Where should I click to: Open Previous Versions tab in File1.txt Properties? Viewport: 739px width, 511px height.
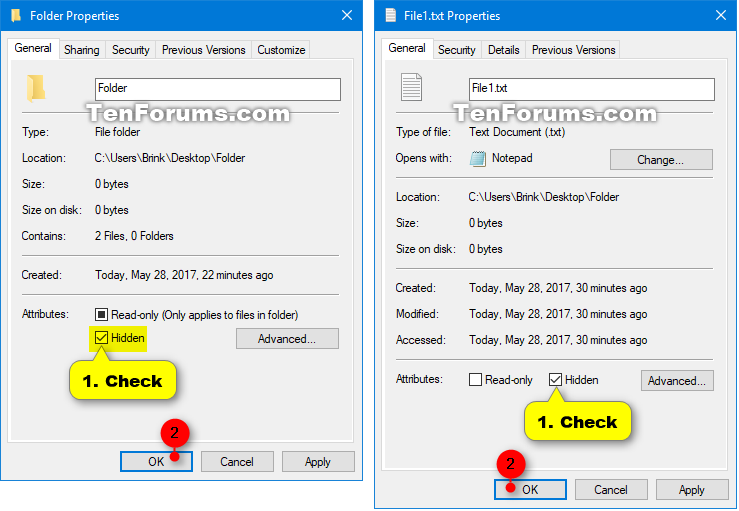click(573, 50)
